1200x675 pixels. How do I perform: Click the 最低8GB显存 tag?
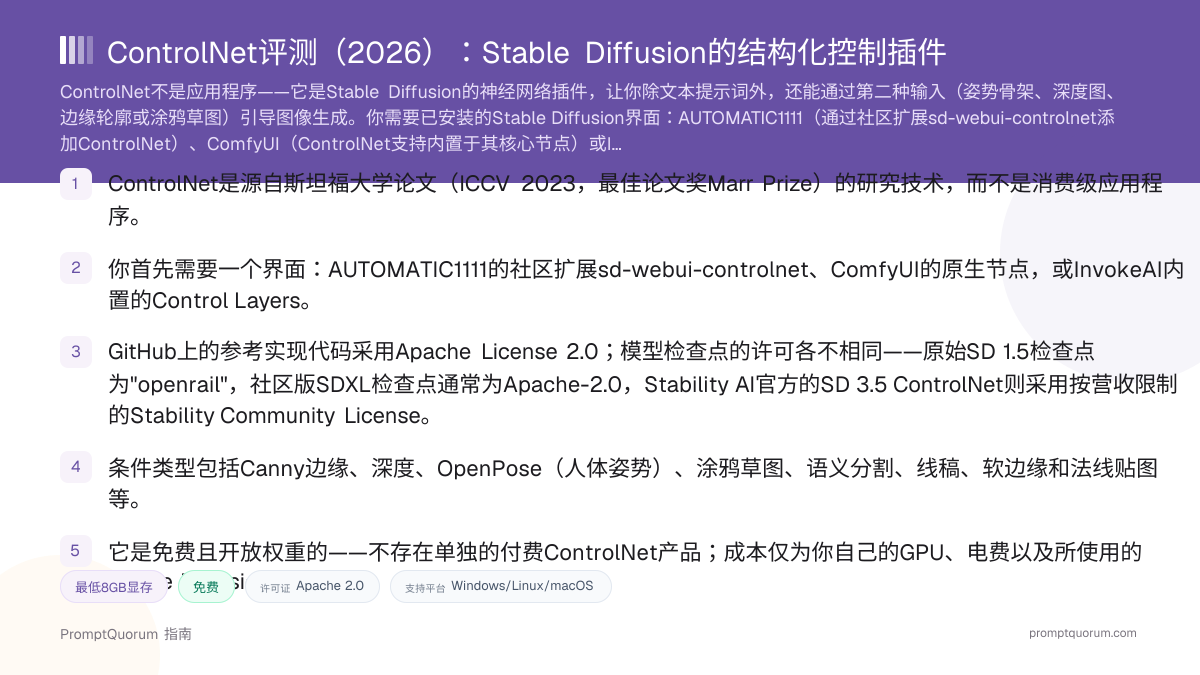[x=114, y=587]
